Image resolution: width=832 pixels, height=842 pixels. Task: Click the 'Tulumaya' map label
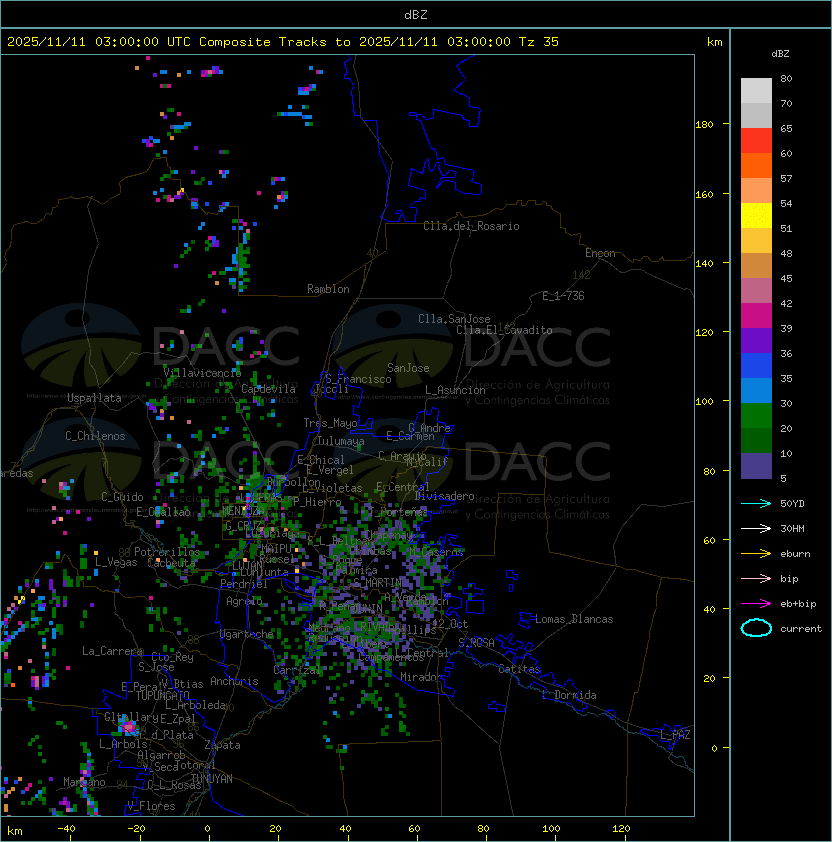[341, 441]
